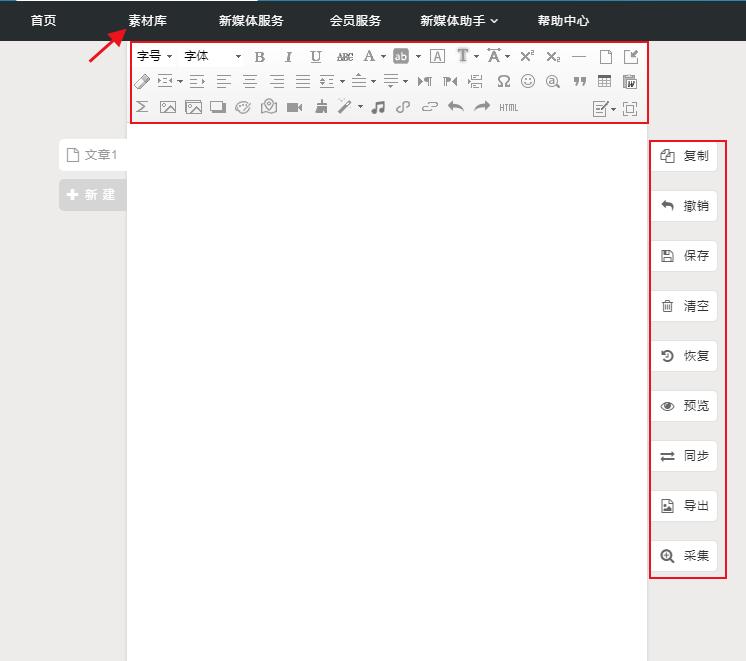Toggle superscript formatting
The width and height of the screenshot is (746, 661).
click(527, 56)
